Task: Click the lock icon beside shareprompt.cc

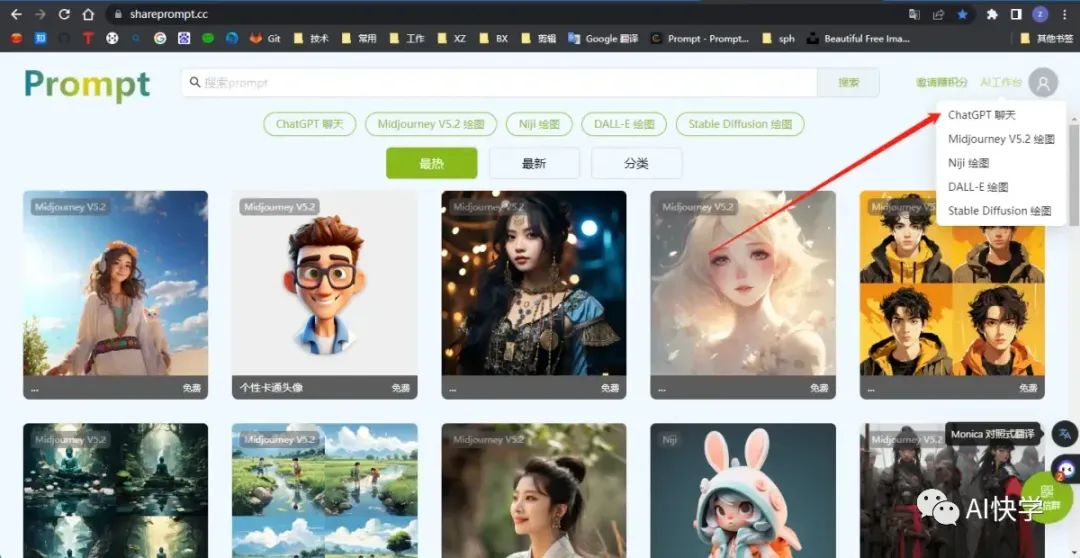Action: (x=118, y=14)
